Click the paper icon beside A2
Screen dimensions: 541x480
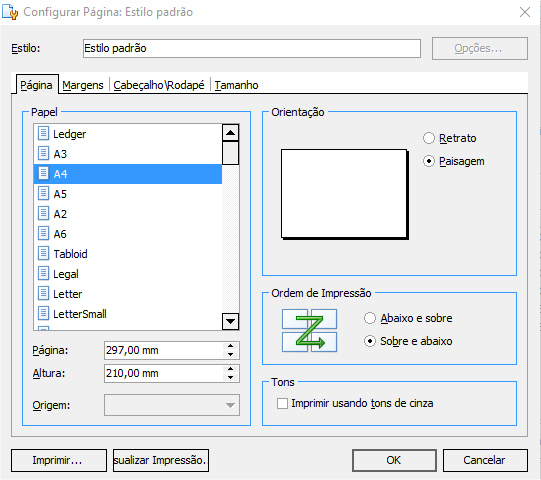click(43, 213)
